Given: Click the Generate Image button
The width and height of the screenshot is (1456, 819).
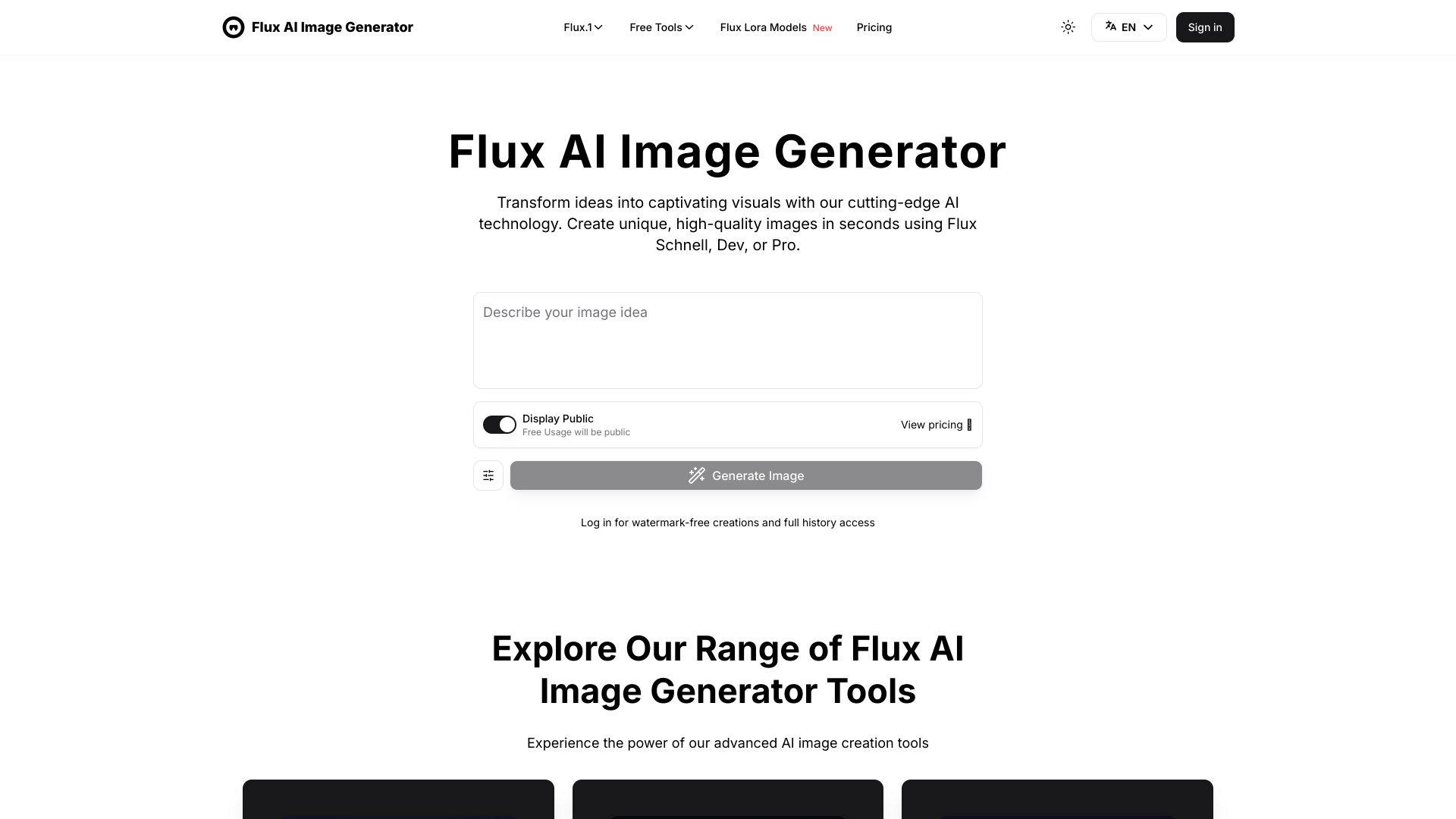Looking at the screenshot, I should [x=746, y=475].
